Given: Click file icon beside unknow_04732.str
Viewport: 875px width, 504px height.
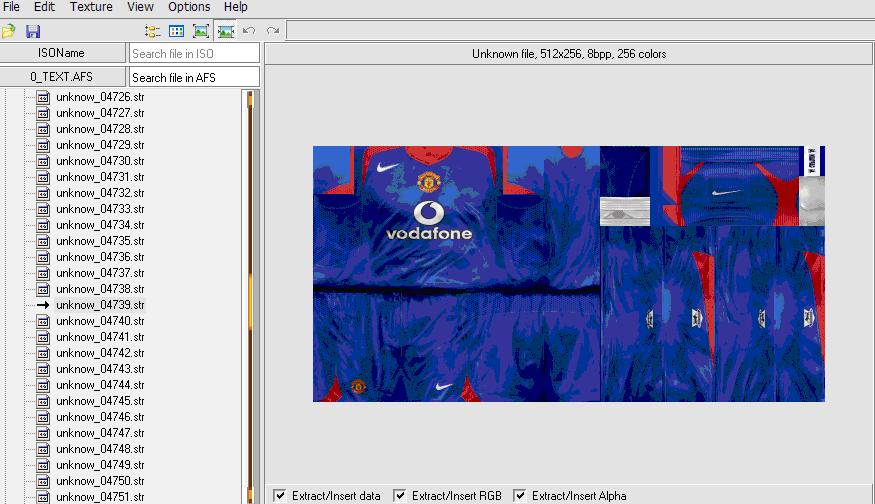Looking at the screenshot, I should pyautogui.click(x=43, y=193).
